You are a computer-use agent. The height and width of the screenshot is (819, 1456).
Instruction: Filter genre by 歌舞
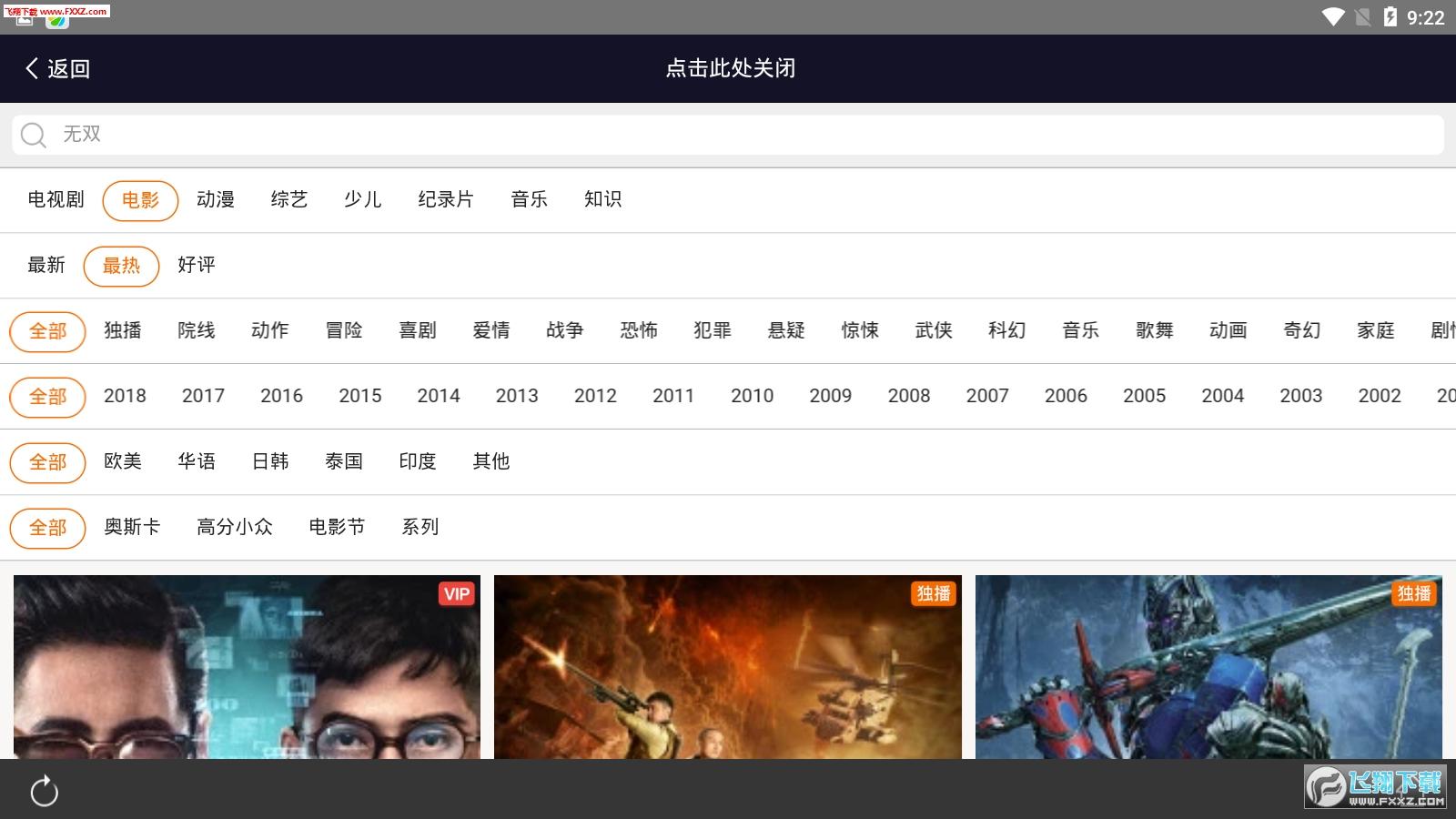click(1155, 330)
